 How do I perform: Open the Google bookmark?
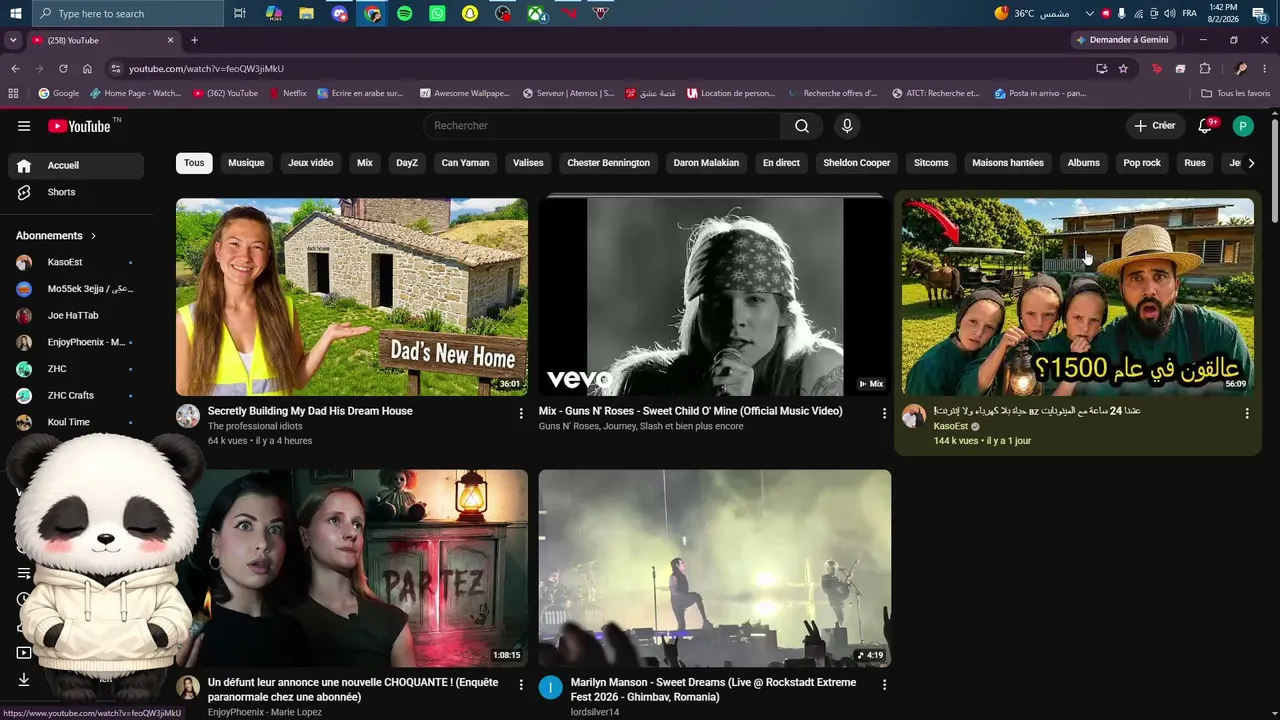59,93
